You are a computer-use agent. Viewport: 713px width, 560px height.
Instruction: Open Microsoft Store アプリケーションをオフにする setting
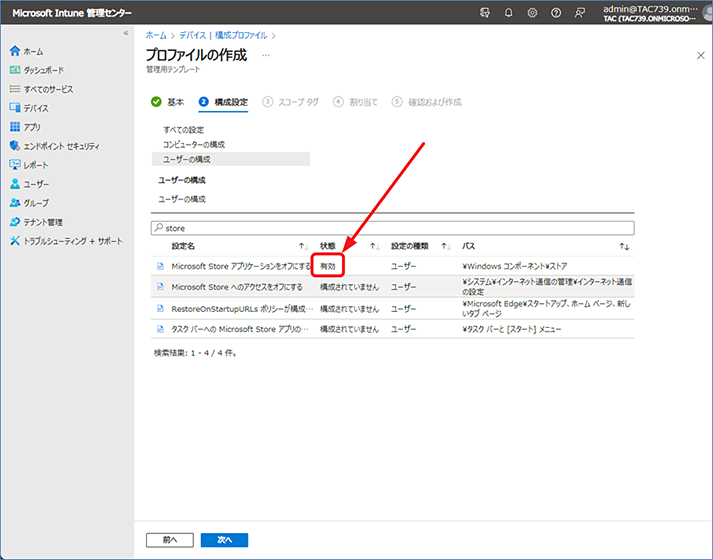pos(241,266)
